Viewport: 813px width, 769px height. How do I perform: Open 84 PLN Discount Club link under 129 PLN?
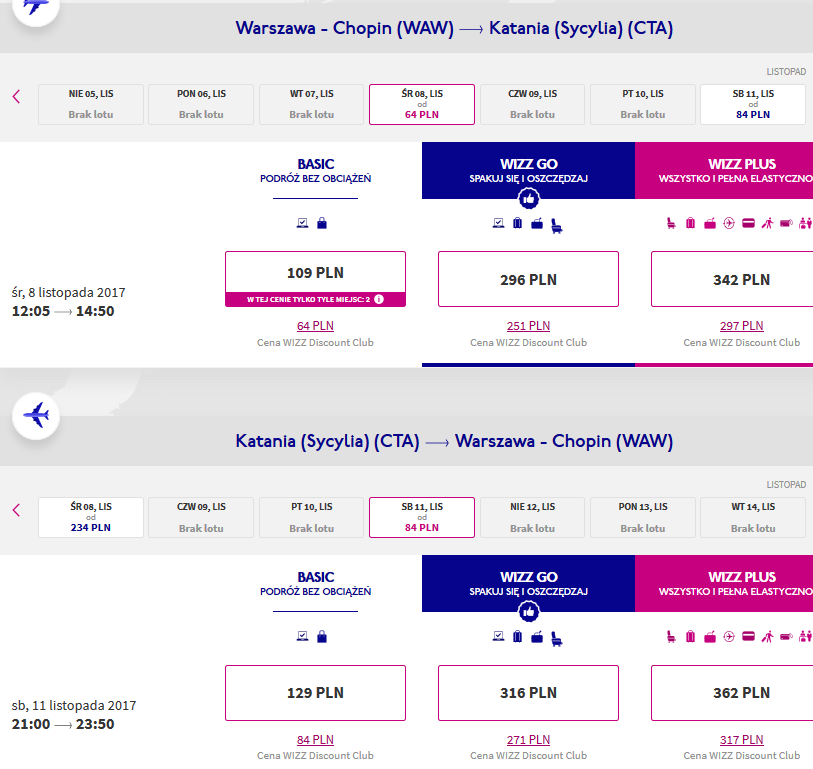pos(315,739)
